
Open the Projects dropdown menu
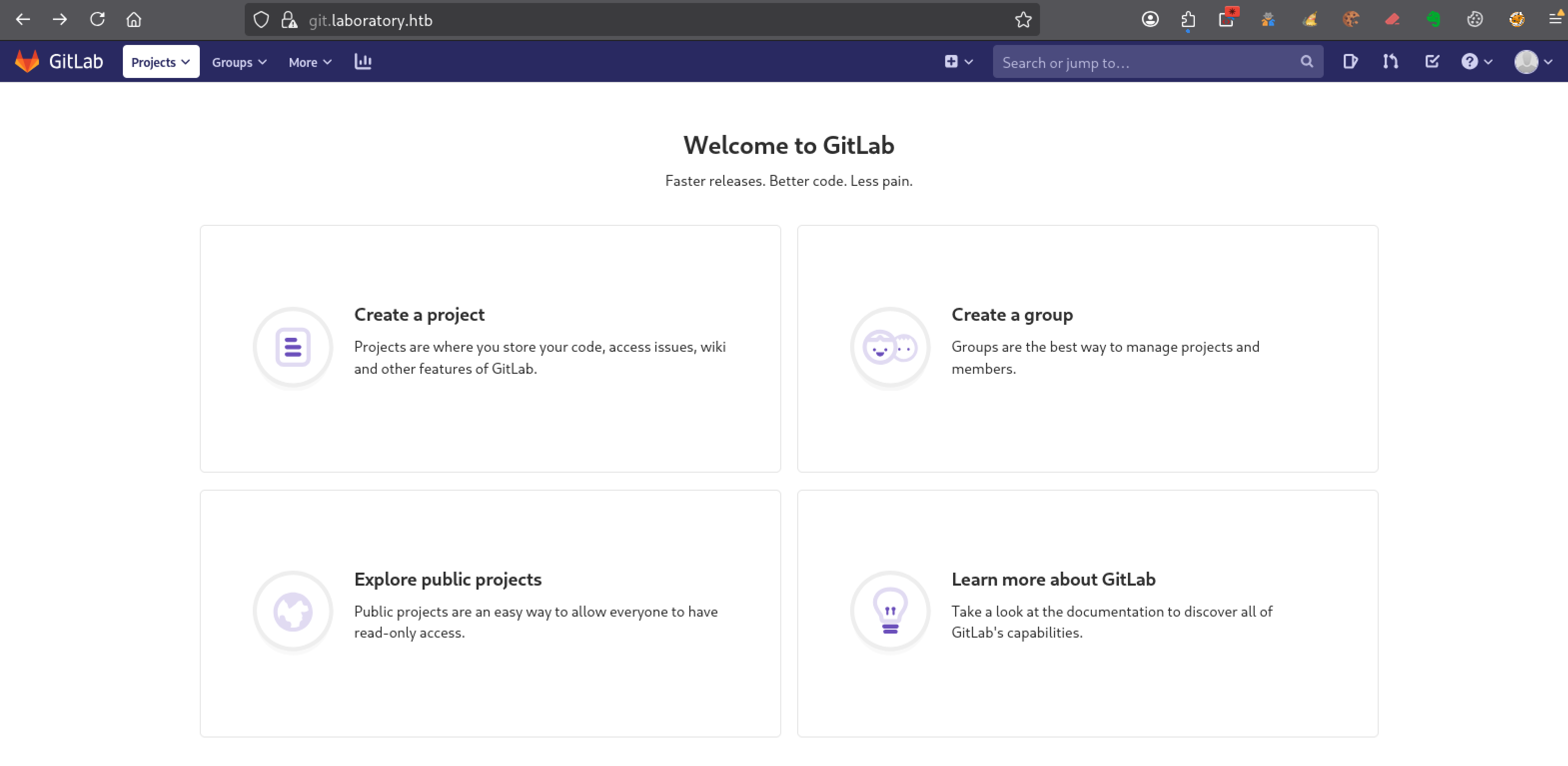point(161,61)
